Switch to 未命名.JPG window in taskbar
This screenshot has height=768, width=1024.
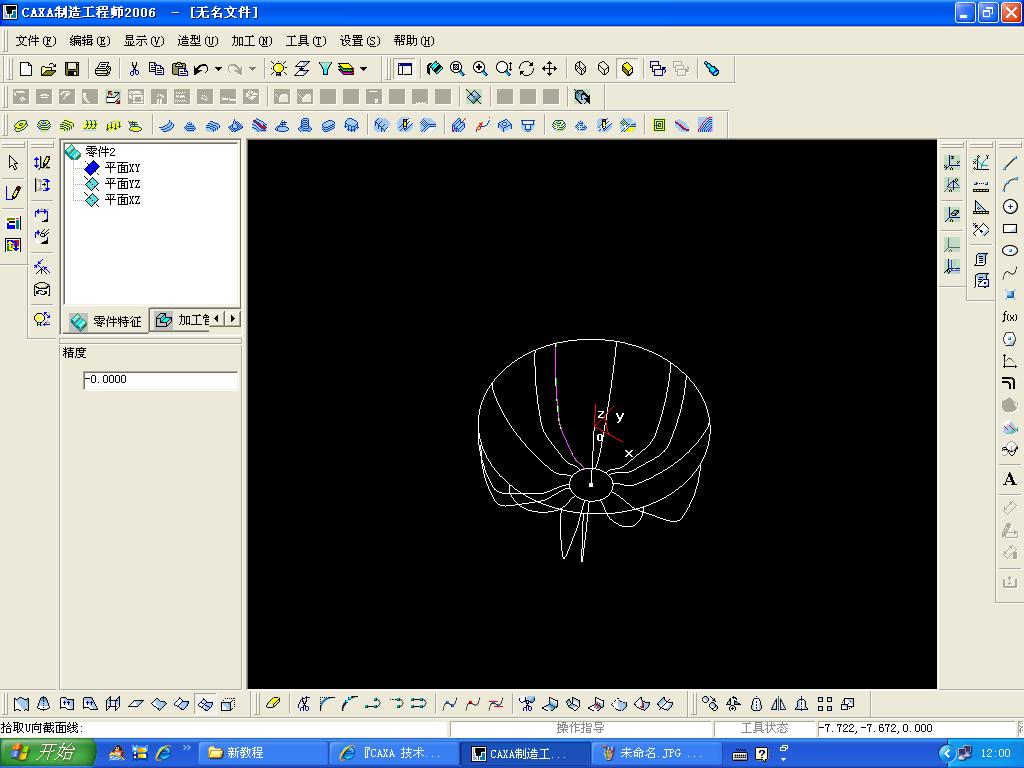[656, 753]
